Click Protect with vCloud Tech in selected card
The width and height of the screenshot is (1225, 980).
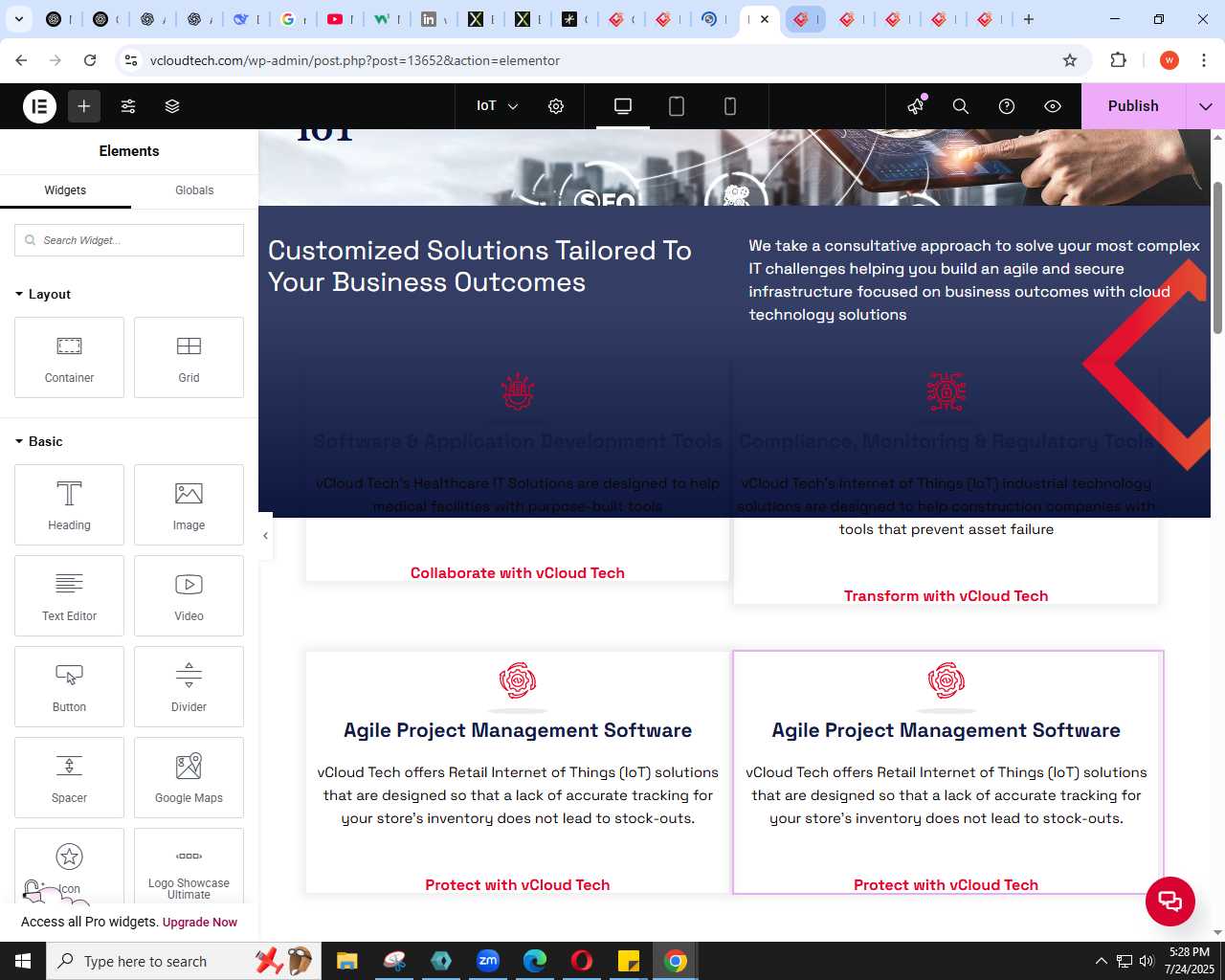[x=946, y=885]
